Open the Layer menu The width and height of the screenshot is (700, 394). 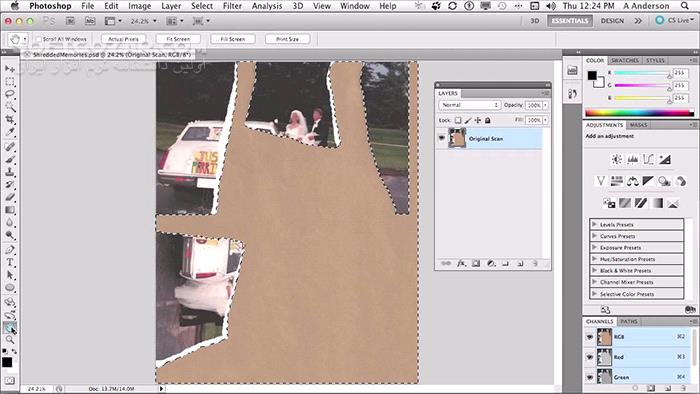click(x=171, y=6)
